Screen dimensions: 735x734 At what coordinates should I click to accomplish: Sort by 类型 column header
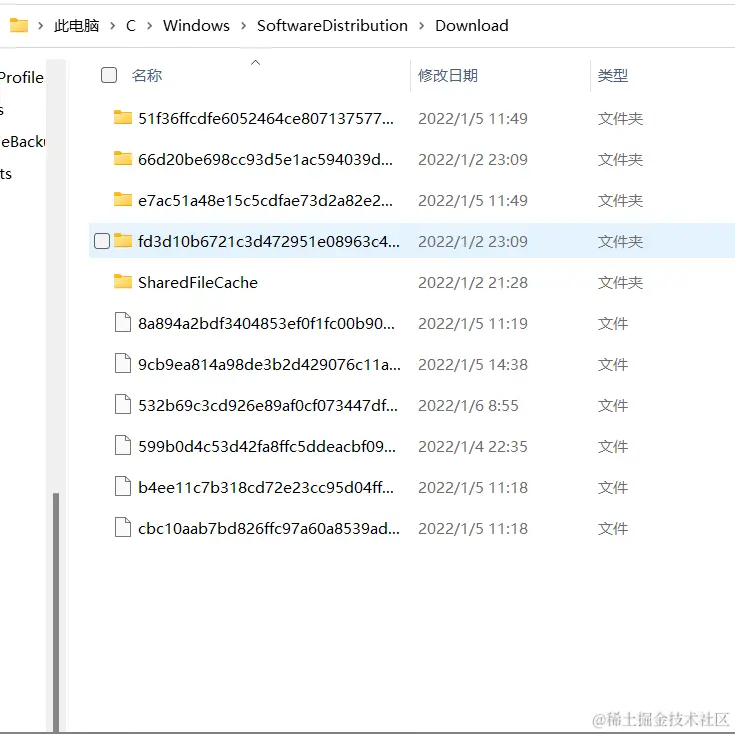coord(613,75)
